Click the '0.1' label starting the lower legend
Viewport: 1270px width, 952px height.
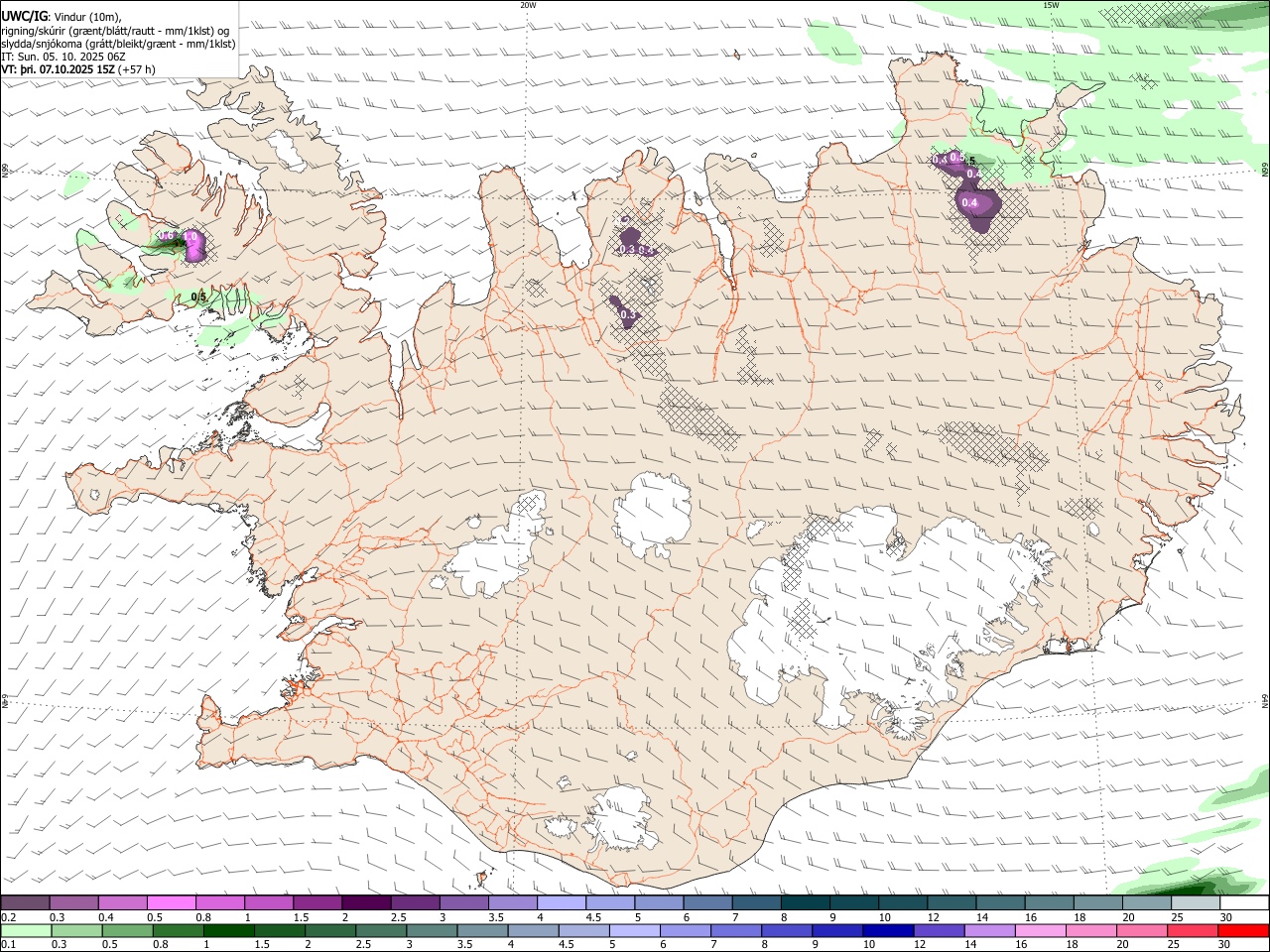pos(9,945)
